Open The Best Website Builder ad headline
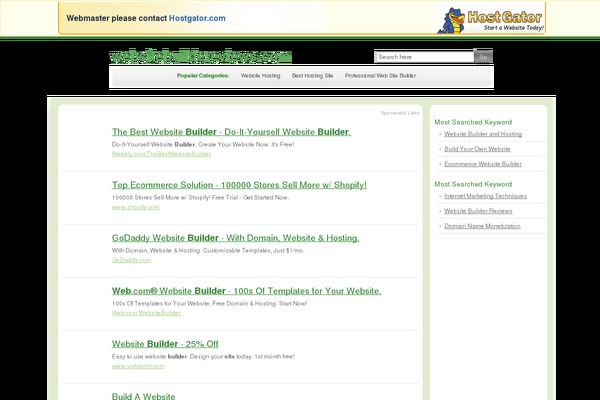Viewport: 600px width, 400px height. [231, 132]
